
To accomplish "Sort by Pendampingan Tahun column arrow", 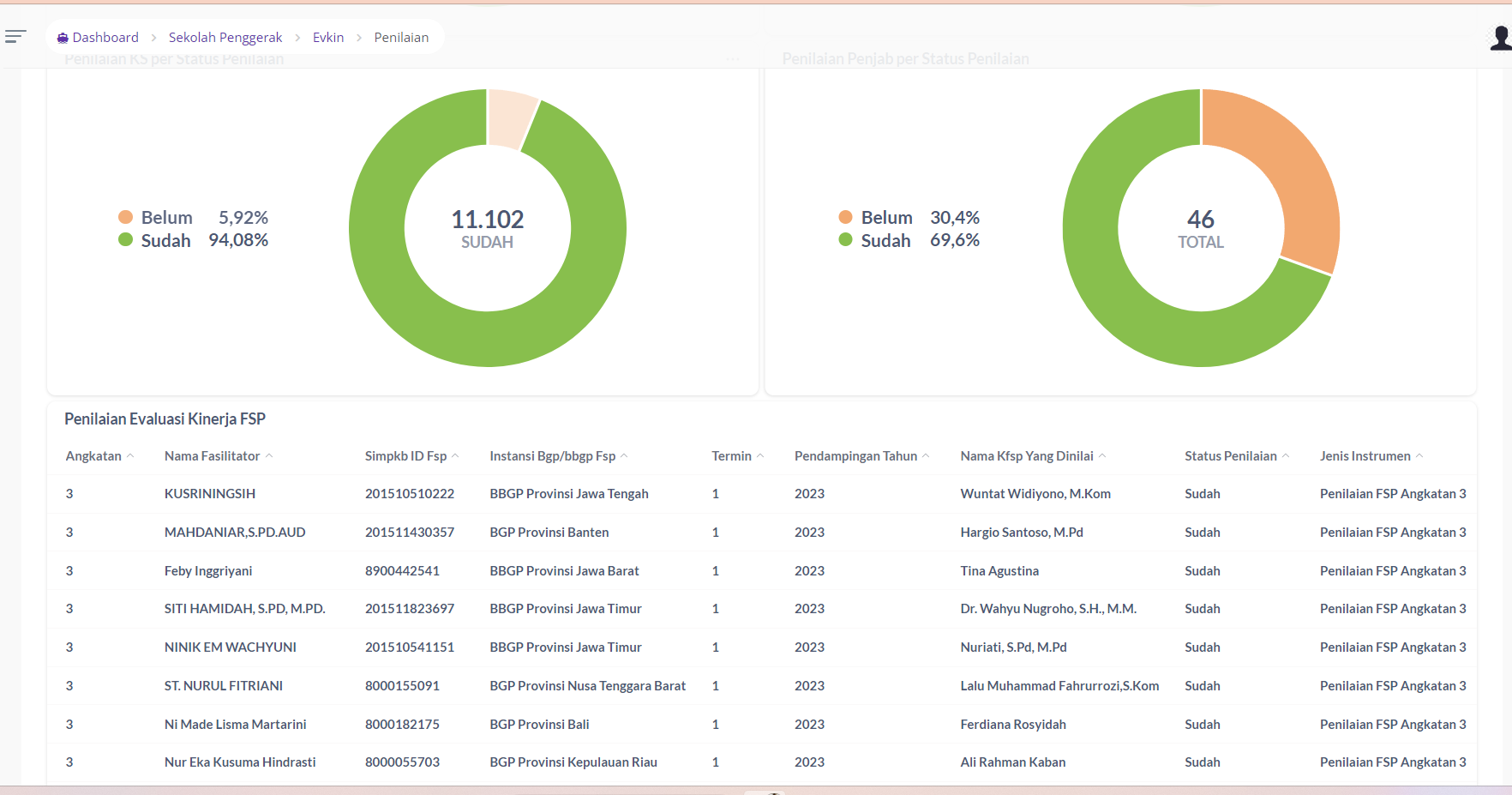I will click(x=926, y=456).
